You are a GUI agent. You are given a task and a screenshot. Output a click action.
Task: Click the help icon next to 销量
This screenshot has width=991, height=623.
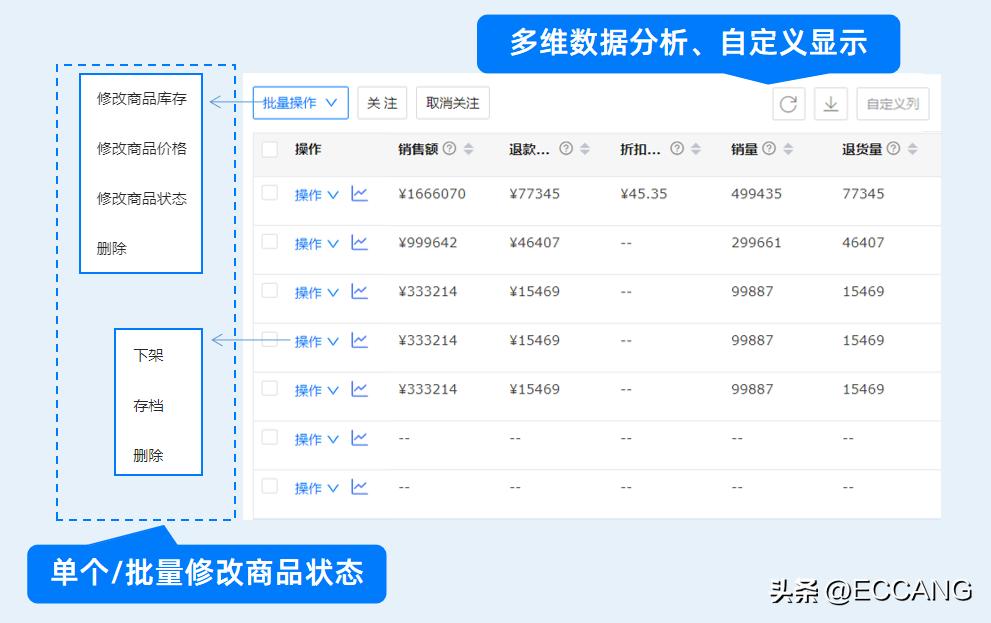tap(769, 148)
